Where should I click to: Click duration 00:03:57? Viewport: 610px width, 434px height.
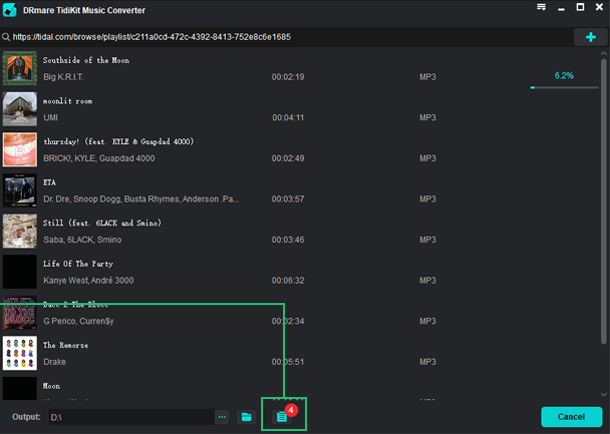(x=288, y=199)
